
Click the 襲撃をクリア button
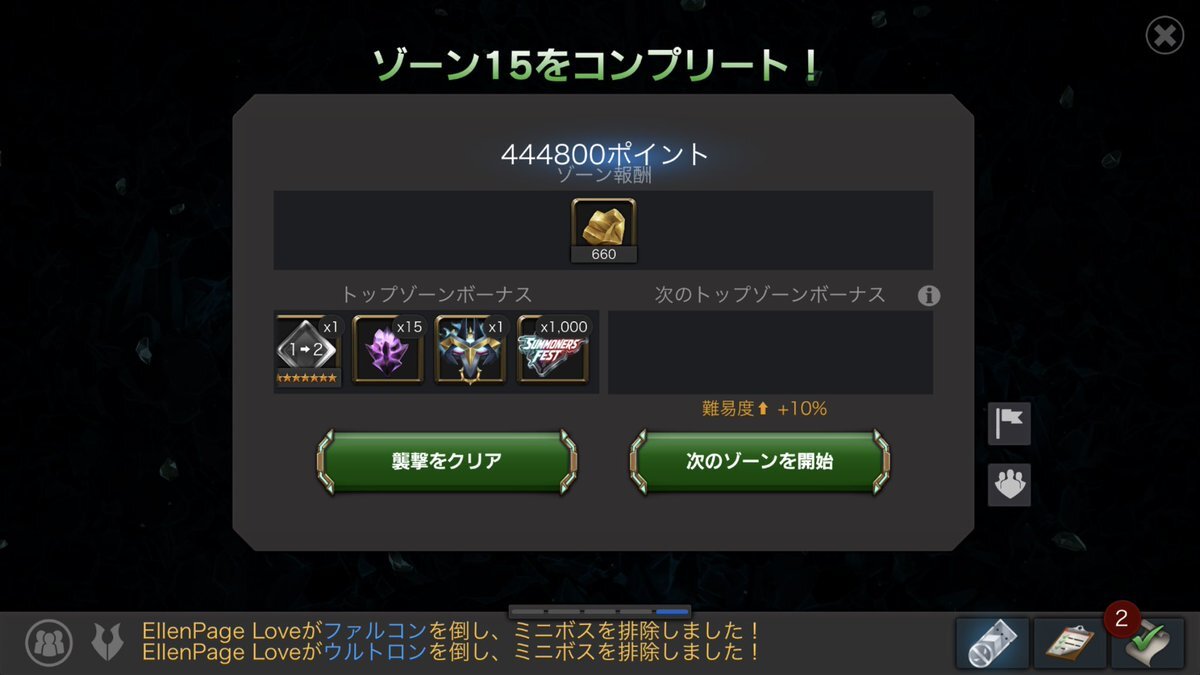447,461
